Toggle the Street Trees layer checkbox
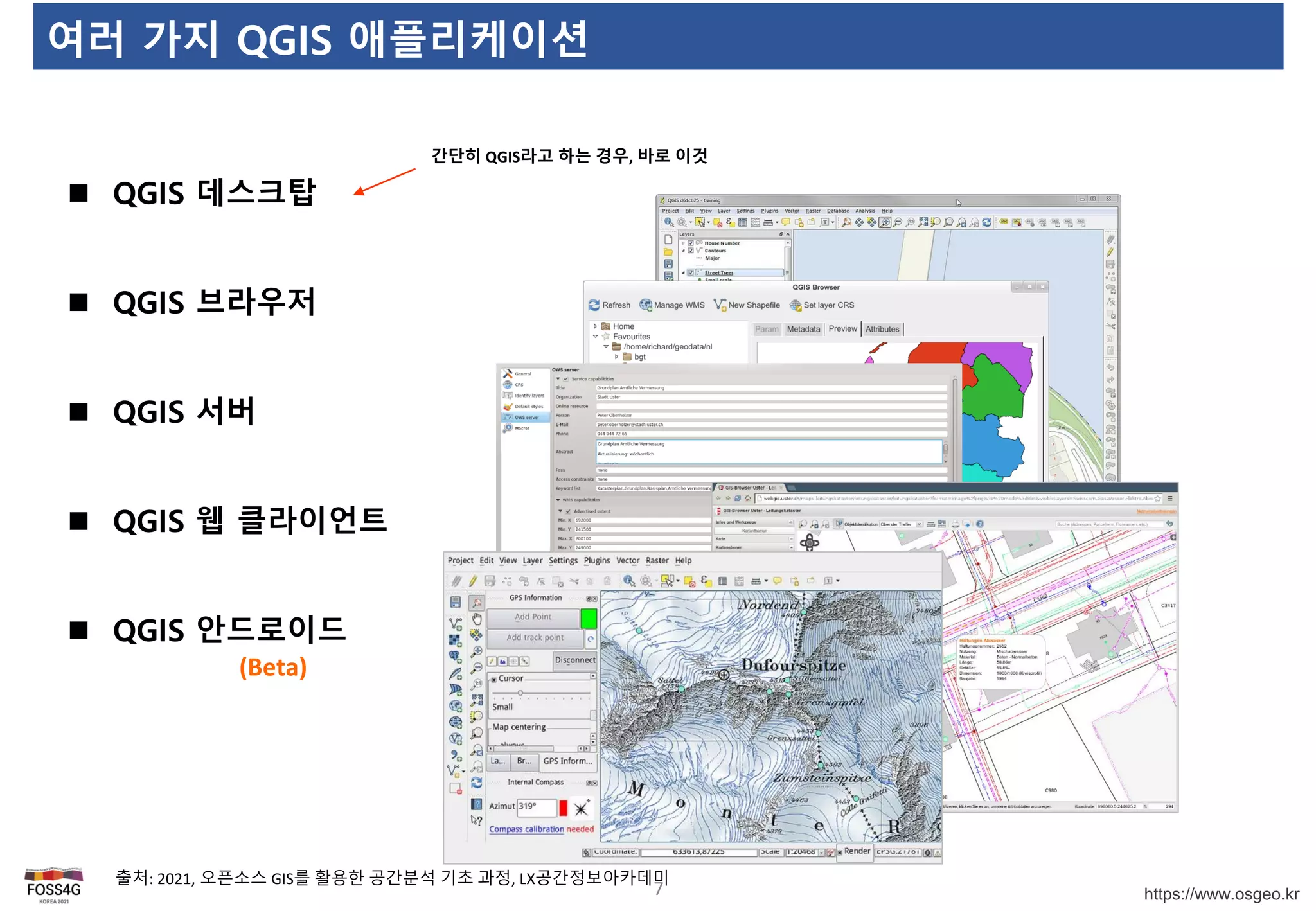This screenshot has width=1316, height=911. [x=691, y=272]
